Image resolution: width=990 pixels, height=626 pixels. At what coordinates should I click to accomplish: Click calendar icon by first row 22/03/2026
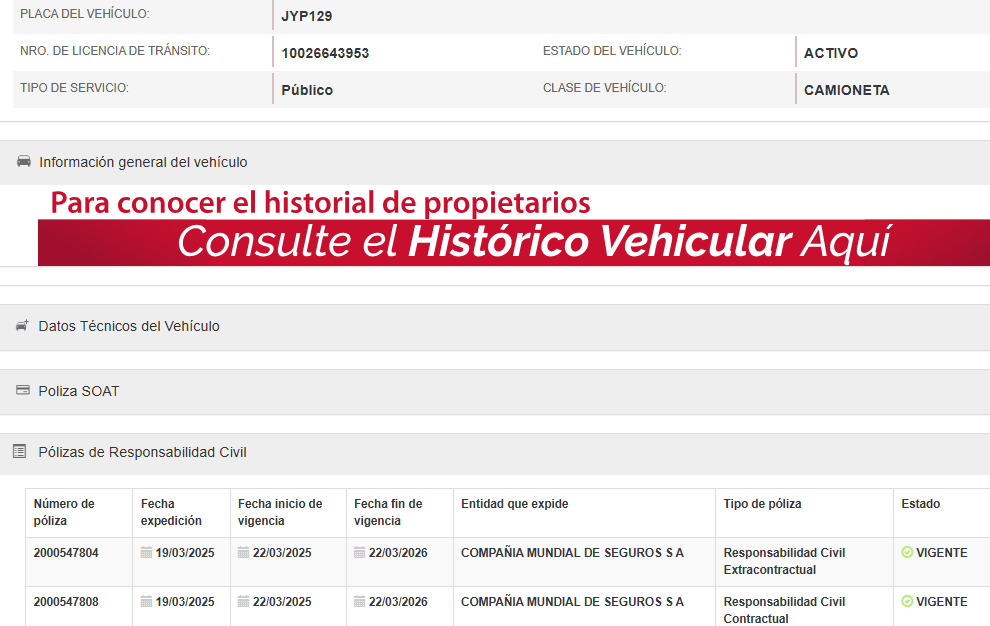click(359, 553)
